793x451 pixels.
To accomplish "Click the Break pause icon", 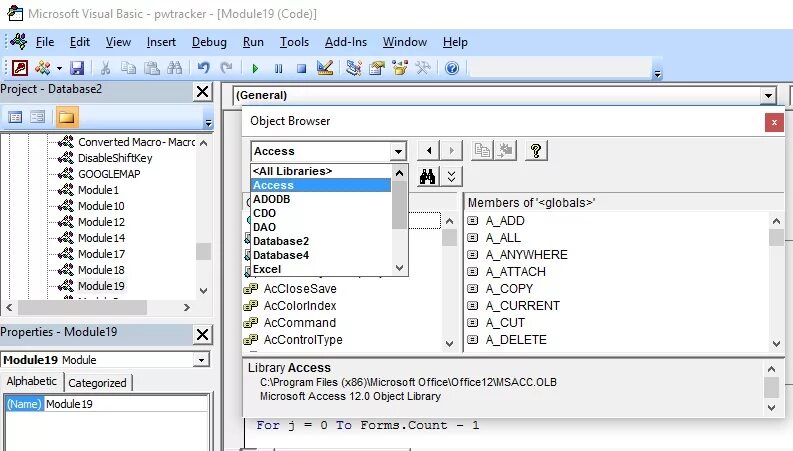I will point(278,68).
